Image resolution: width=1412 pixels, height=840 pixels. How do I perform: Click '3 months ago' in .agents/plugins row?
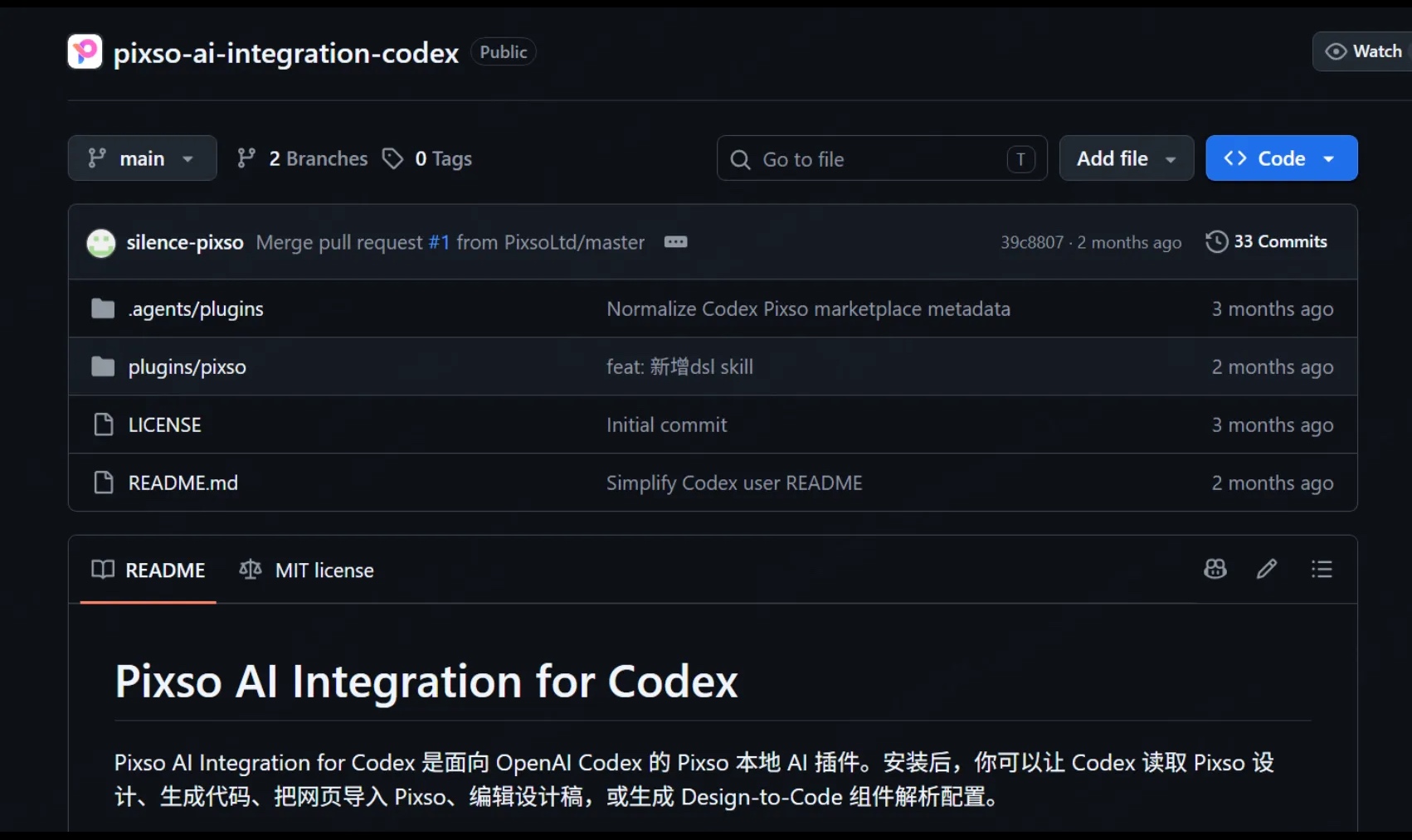tap(1273, 308)
